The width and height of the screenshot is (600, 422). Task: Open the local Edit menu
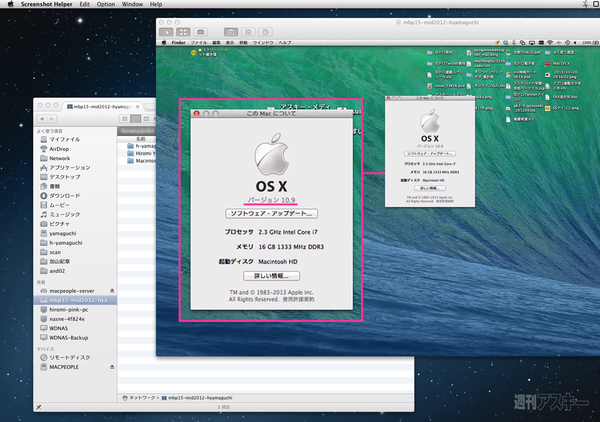tap(85, 4)
